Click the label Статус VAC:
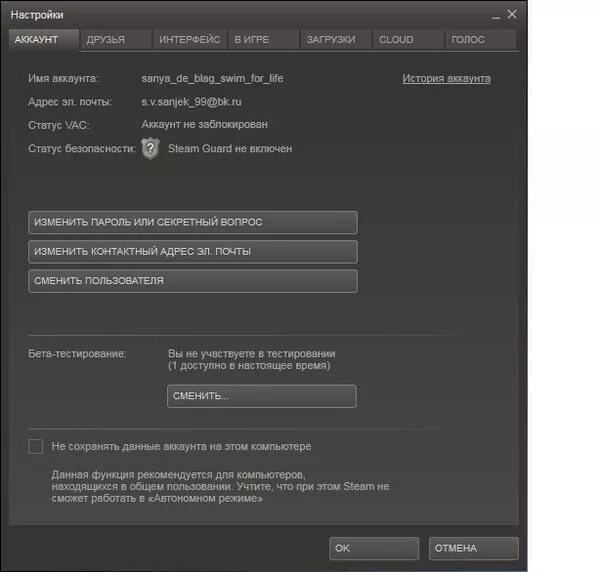This screenshot has height=572, width=600. tap(59, 125)
